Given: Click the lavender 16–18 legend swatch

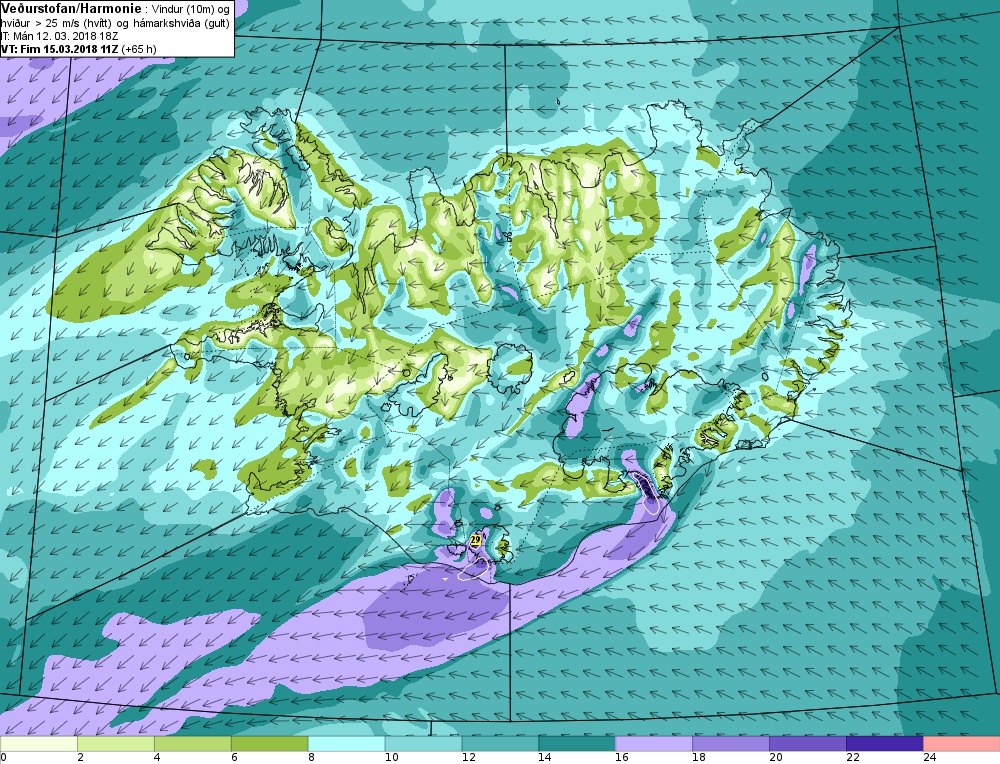Looking at the screenshot, I should (654, 744).
